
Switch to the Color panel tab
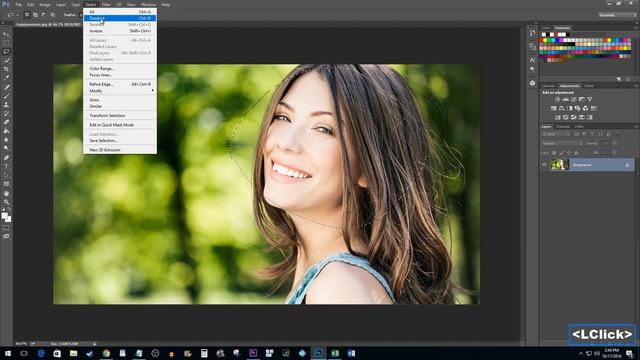pos(546,28)
